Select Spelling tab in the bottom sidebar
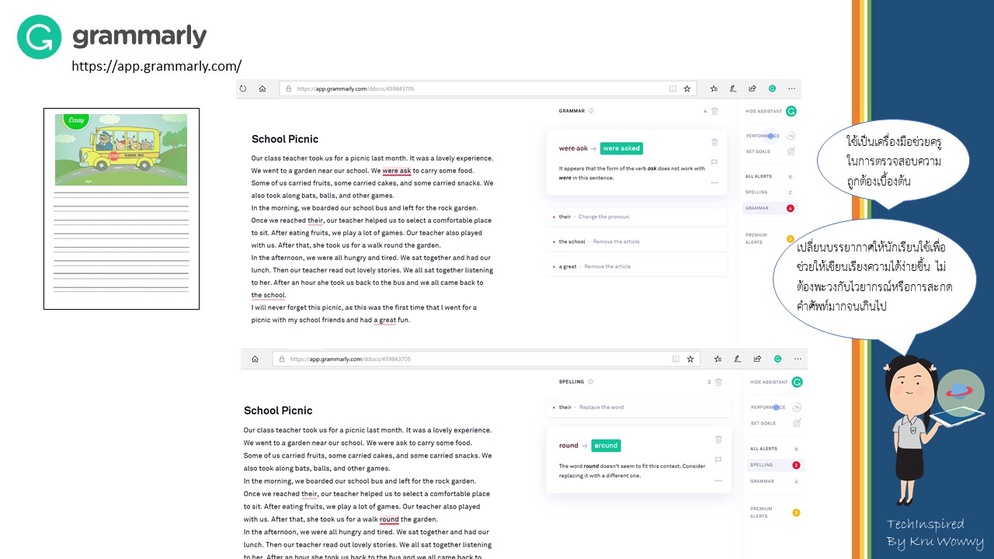This screenshot has height=559, width=994. tap(775, 465)
